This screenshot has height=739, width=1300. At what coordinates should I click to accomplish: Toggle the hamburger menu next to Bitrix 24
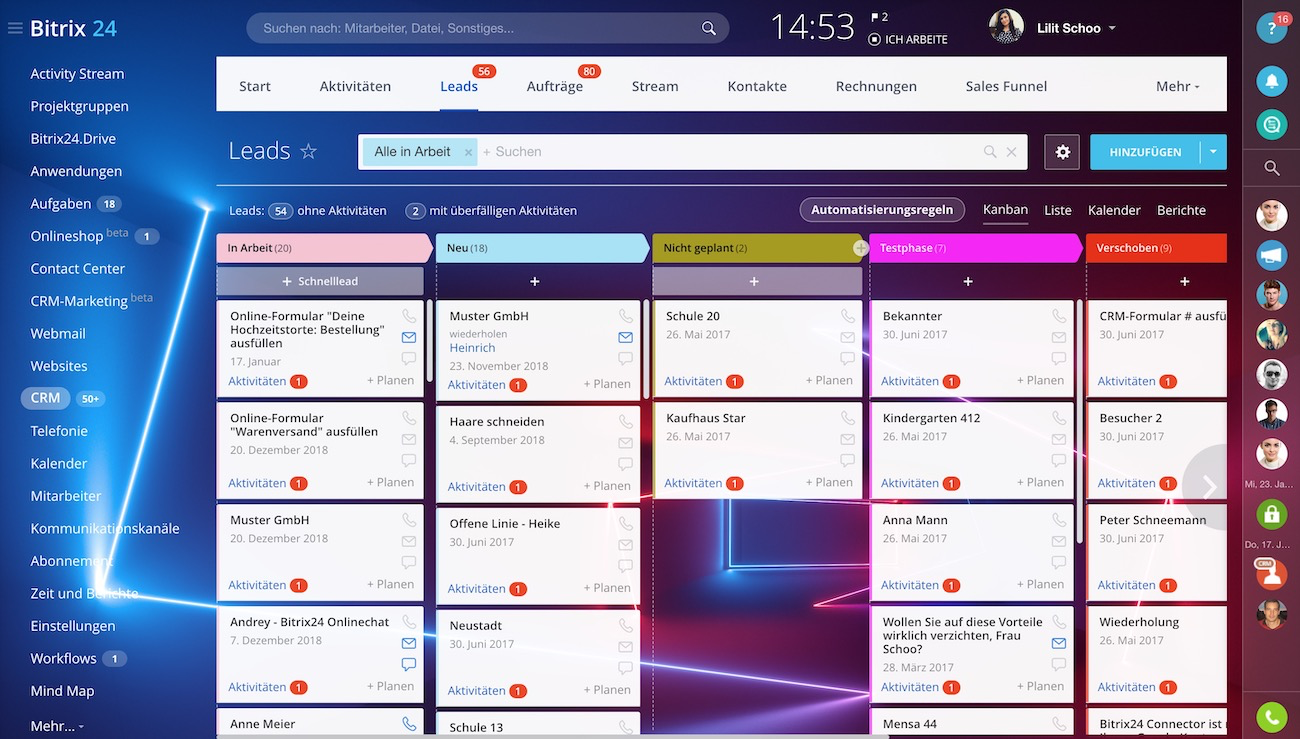point(15,29)
